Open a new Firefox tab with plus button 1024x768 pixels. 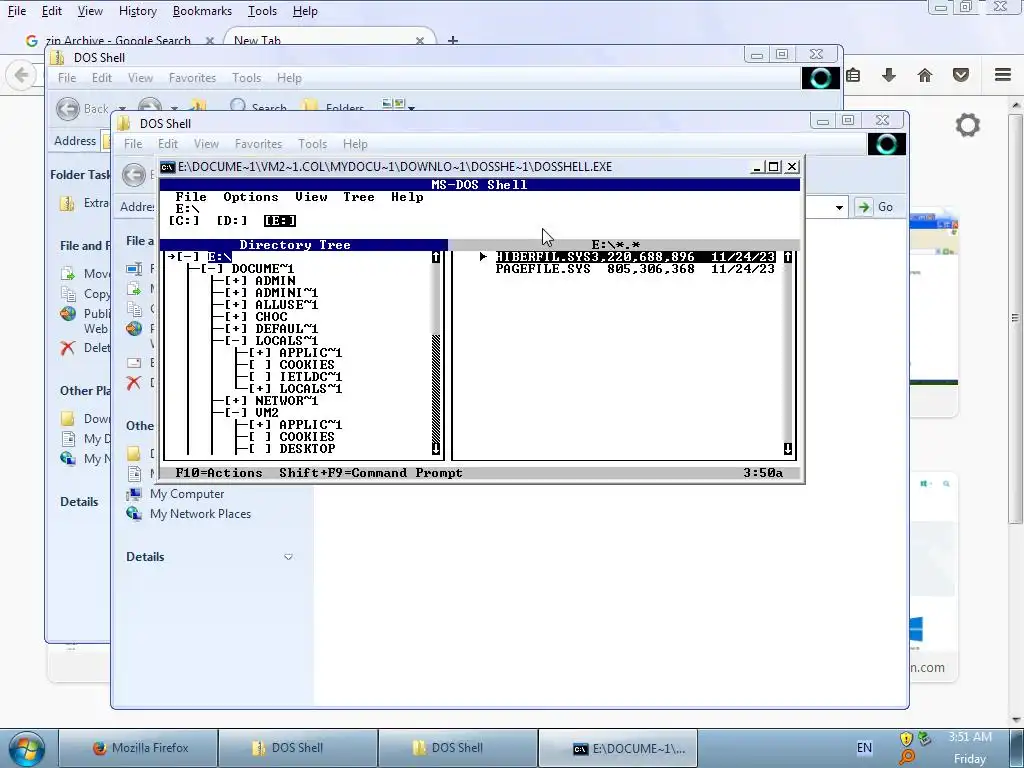(x=453, y=40)
